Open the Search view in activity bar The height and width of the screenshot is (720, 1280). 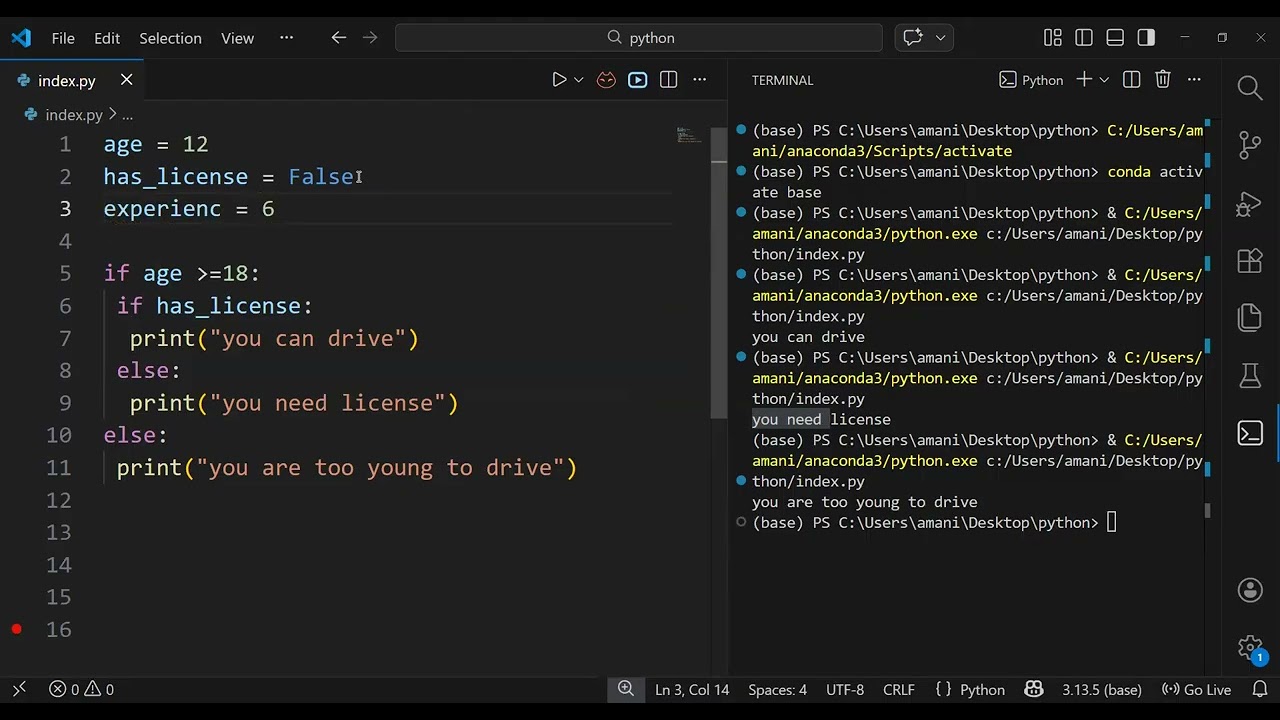click(1250, 88)
